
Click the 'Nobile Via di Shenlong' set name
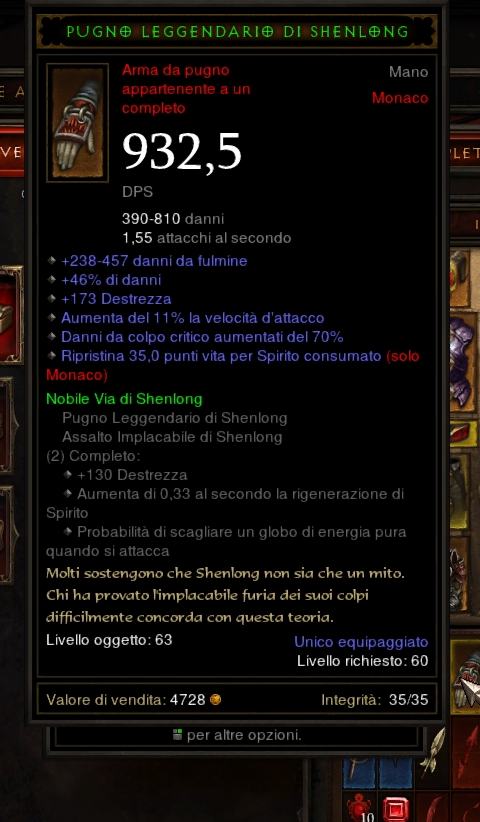coord(124,399)
